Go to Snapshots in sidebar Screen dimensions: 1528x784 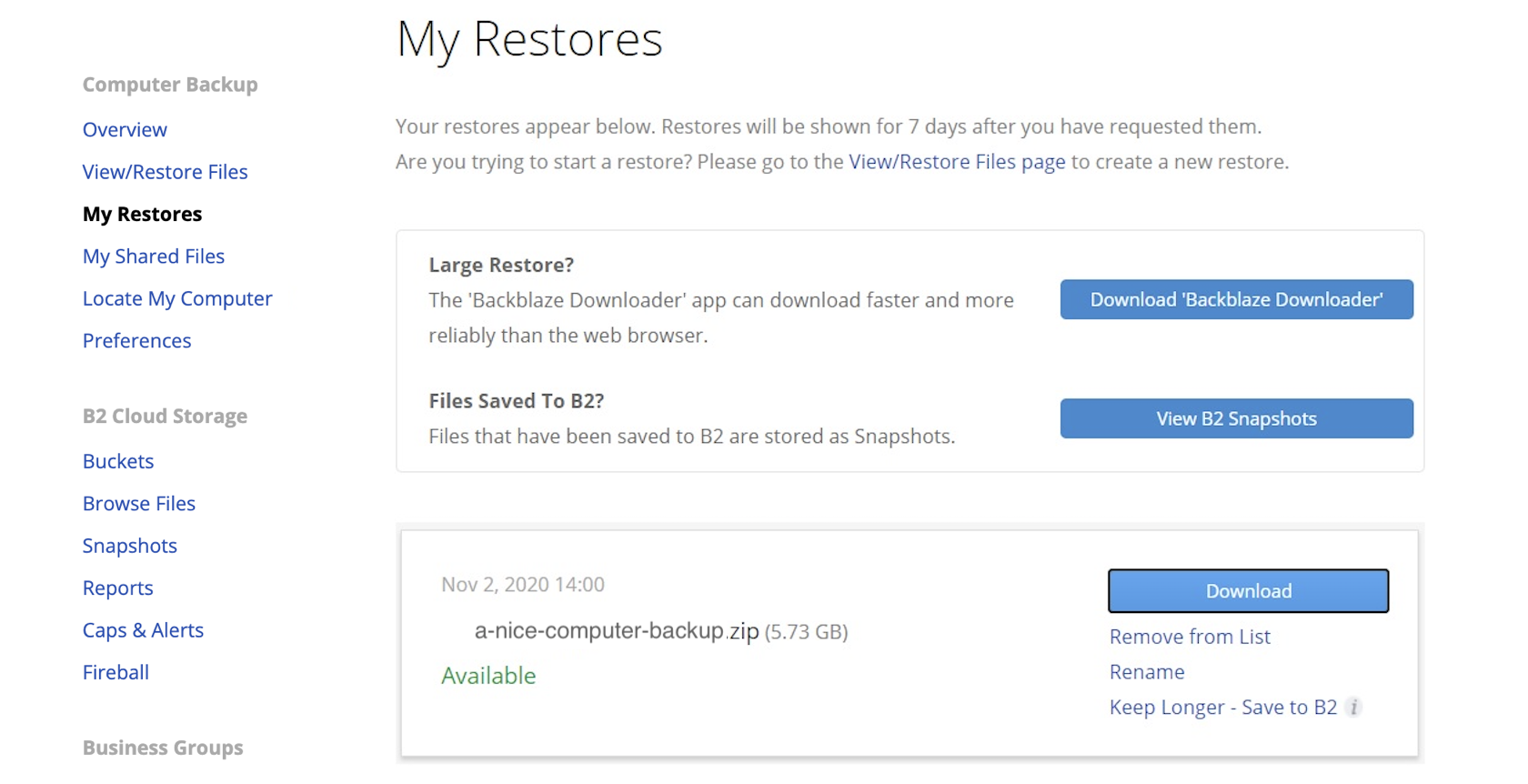(x=129, y=546)
